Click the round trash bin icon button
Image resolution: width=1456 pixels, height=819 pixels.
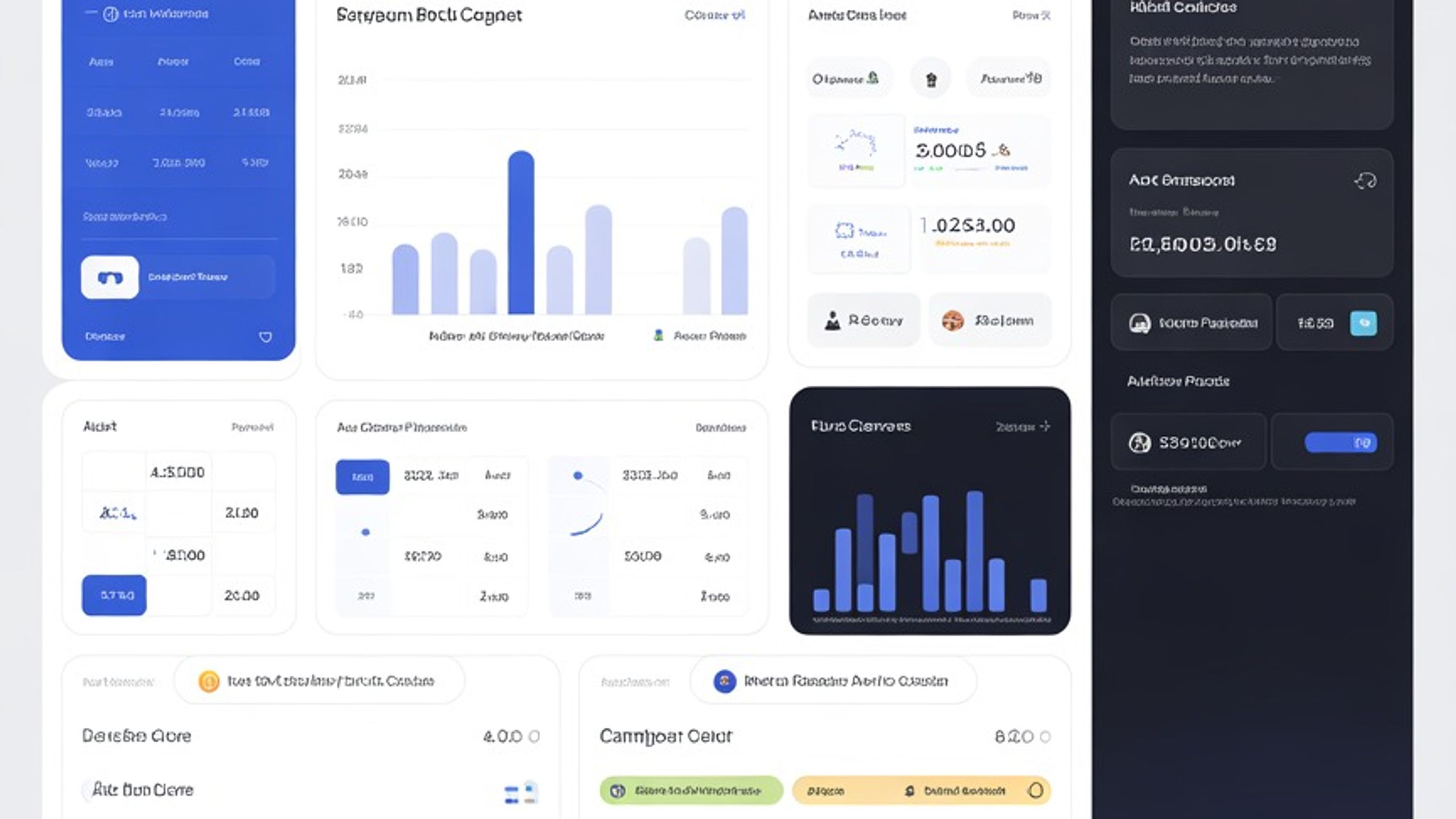930,79
